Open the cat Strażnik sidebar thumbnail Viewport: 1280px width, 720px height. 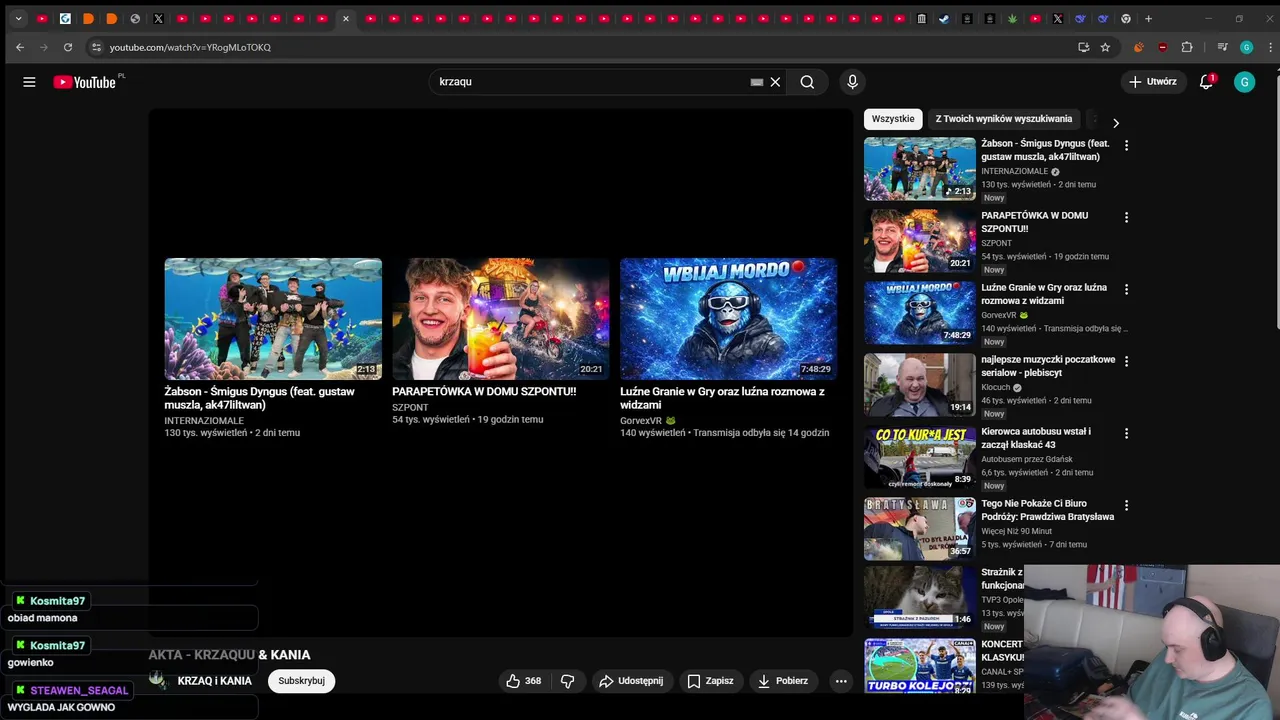point(920,598)
